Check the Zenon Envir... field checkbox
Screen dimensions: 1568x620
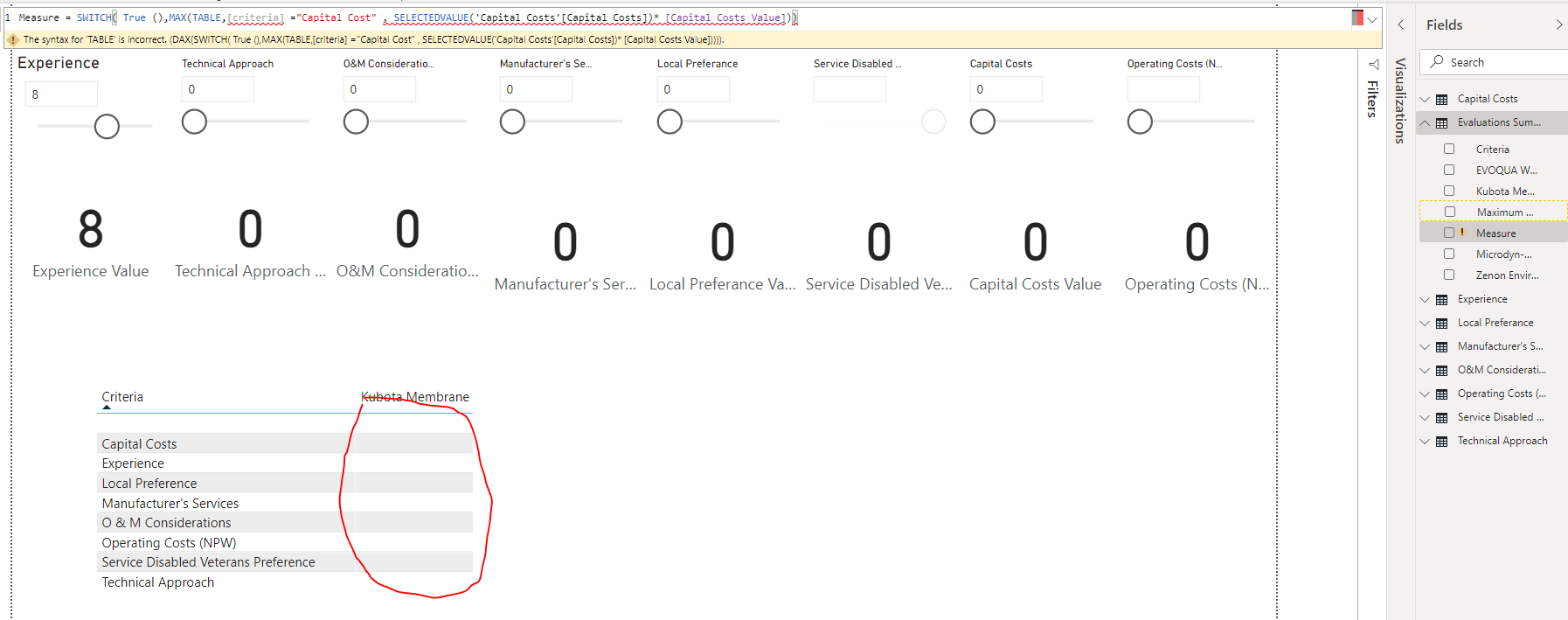pos(1449,275)
